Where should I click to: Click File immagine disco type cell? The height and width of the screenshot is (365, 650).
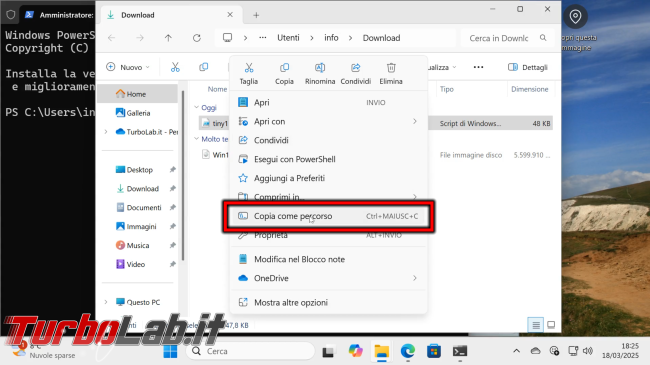[471, 155]
